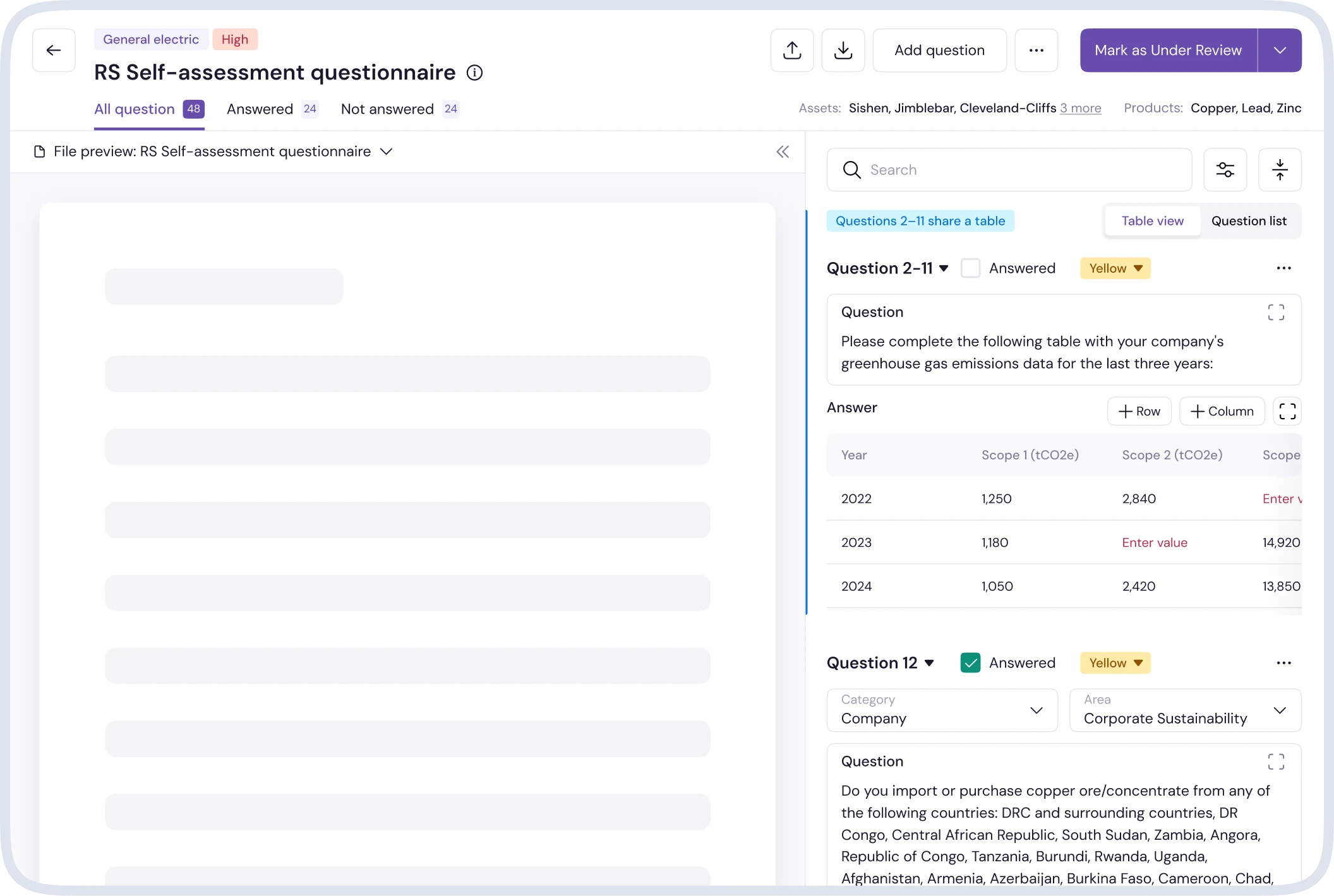Open Mark as Under Review dropdown arrow

point(1280,51)
